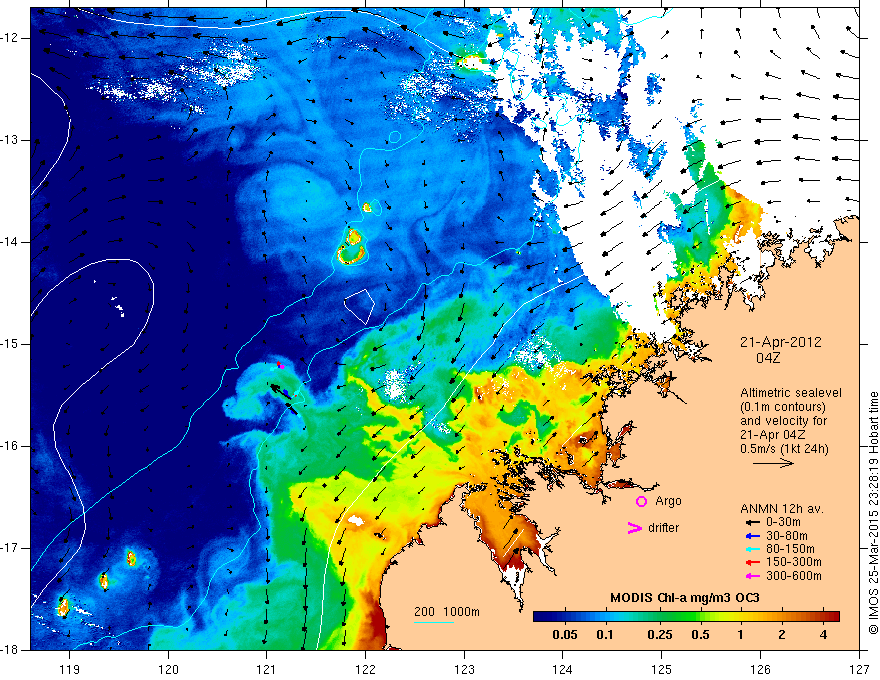Click the '0.25' colorbar tick label
This screenshot has width=880, height=680.
[659, 635]
